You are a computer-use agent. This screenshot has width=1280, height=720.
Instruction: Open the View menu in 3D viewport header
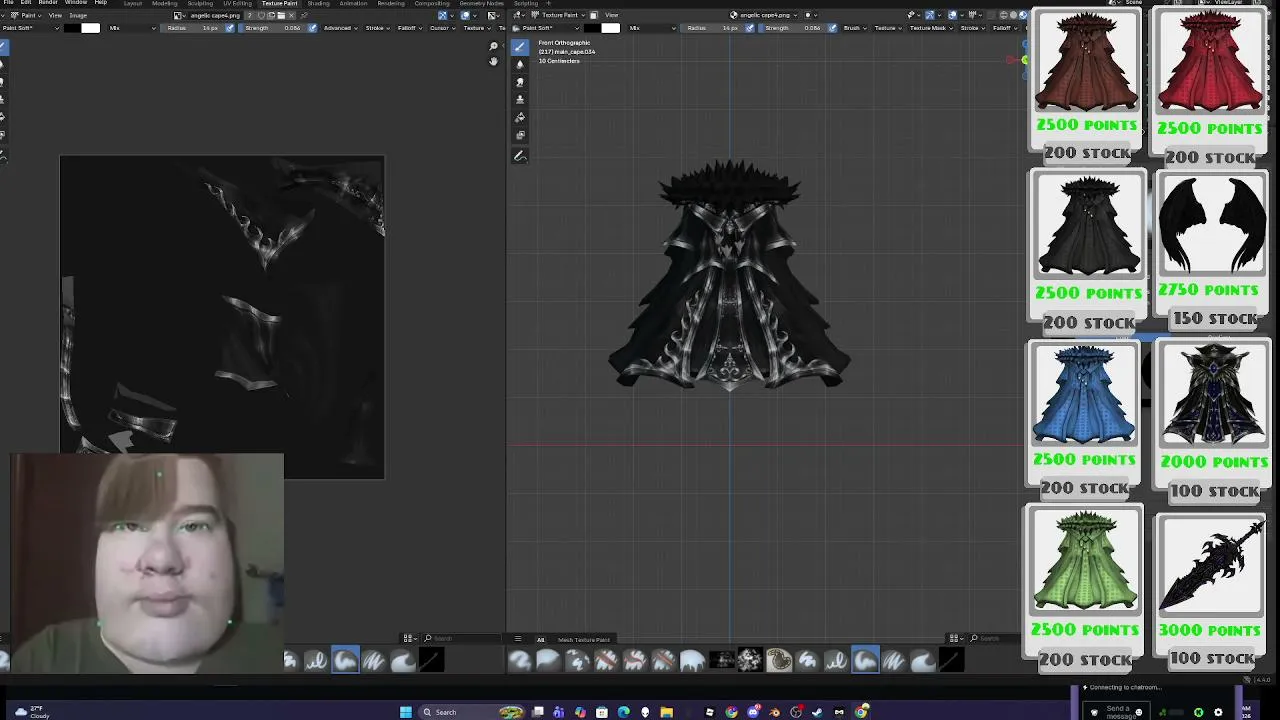coord(611,15)
